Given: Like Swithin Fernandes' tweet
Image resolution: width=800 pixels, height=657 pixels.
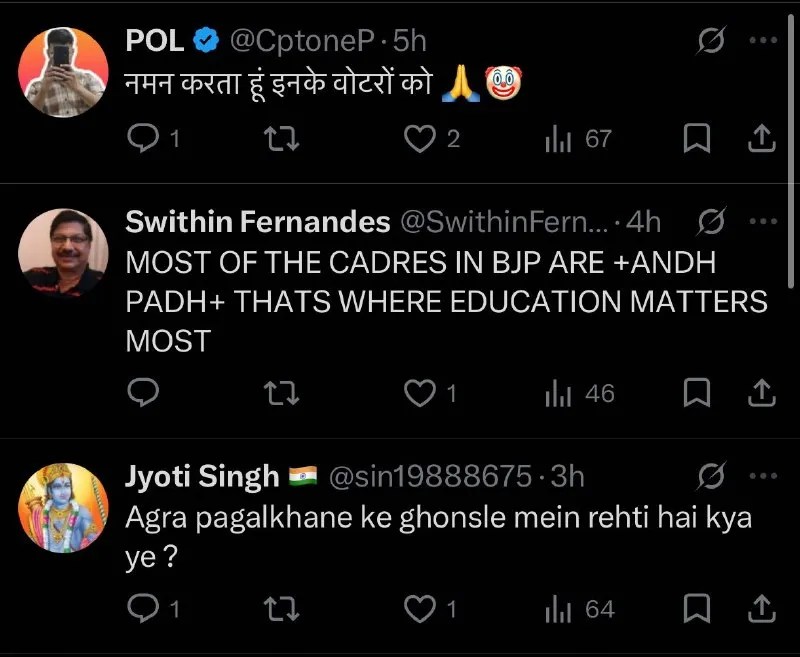Looking at the screenshot, I should pos(418,393).
